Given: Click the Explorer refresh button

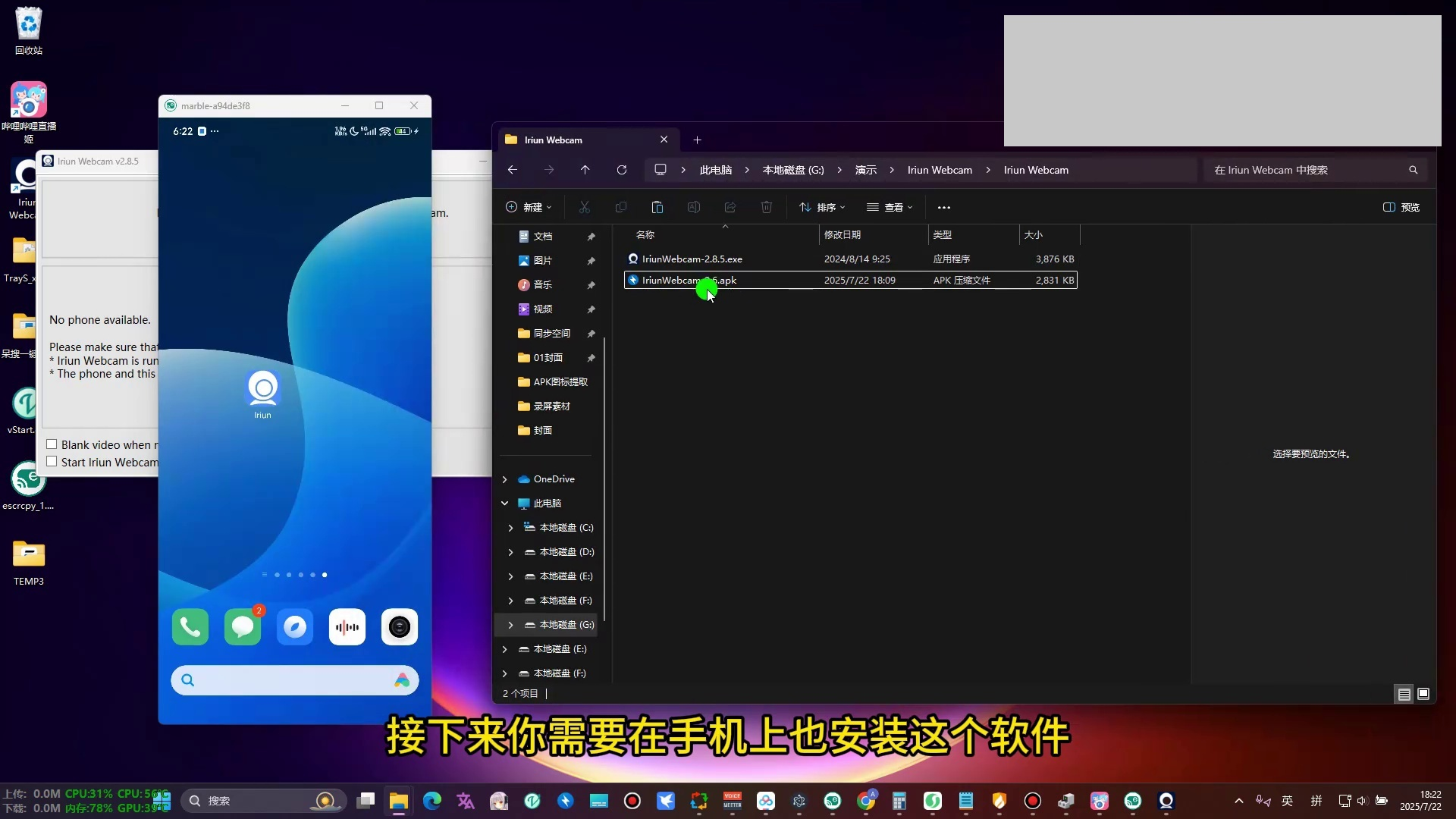Looking at the screenshot, I should 622,170.
